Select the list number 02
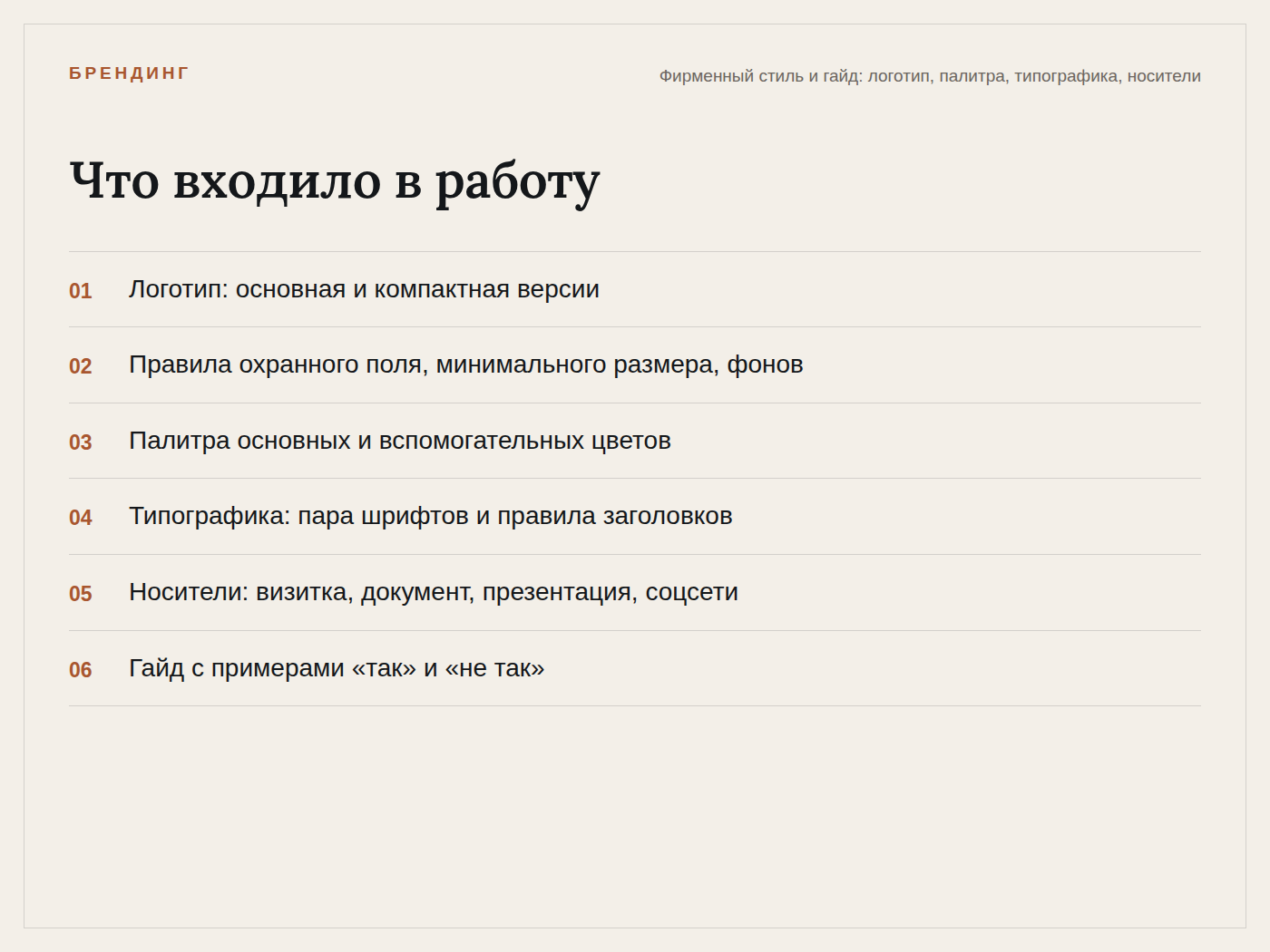Screen dimensions: 1270x952 pyautogui.click(x=81, y=366)
